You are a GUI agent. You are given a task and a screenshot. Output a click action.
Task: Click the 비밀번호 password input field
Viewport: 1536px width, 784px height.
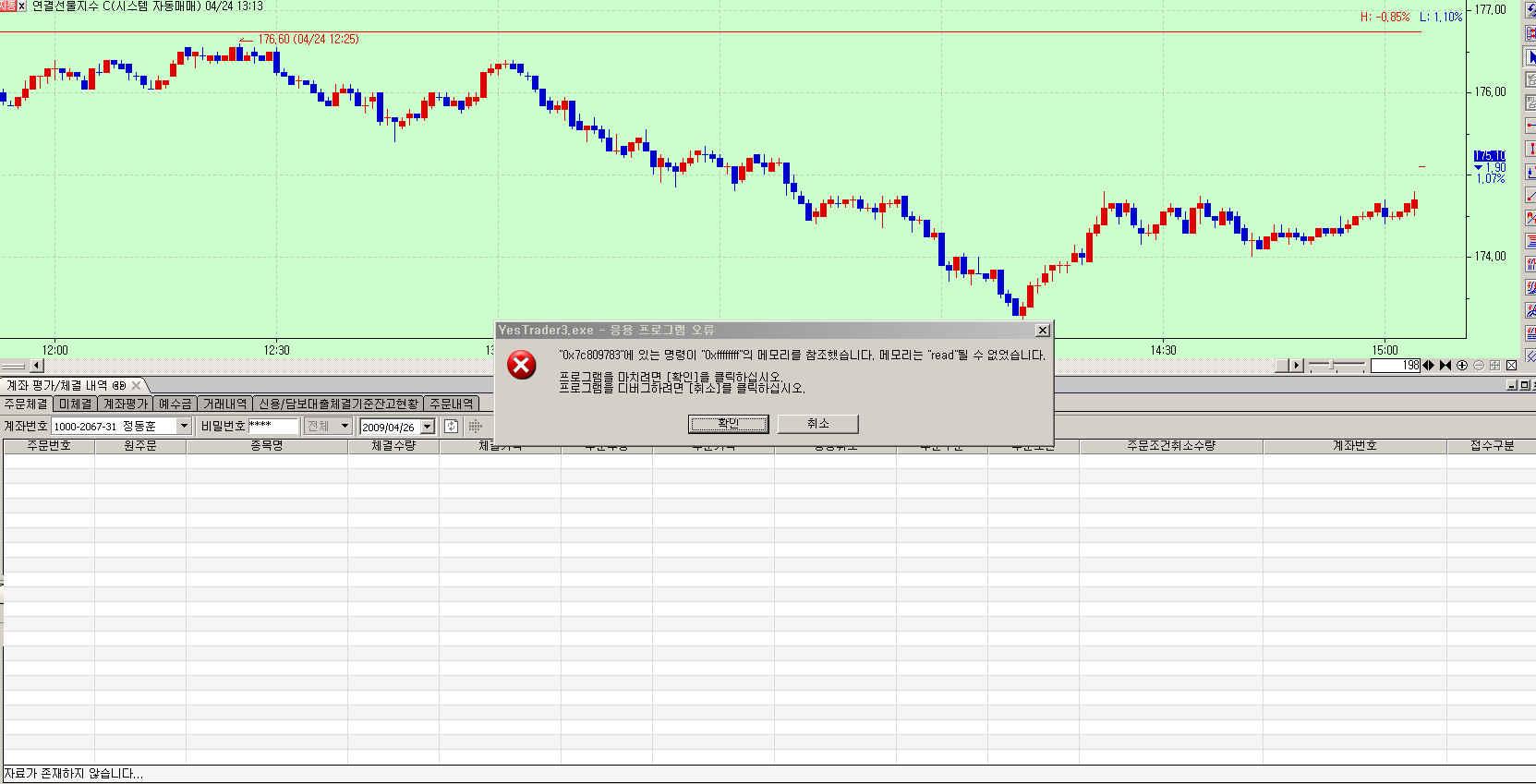tap(273, 427)
